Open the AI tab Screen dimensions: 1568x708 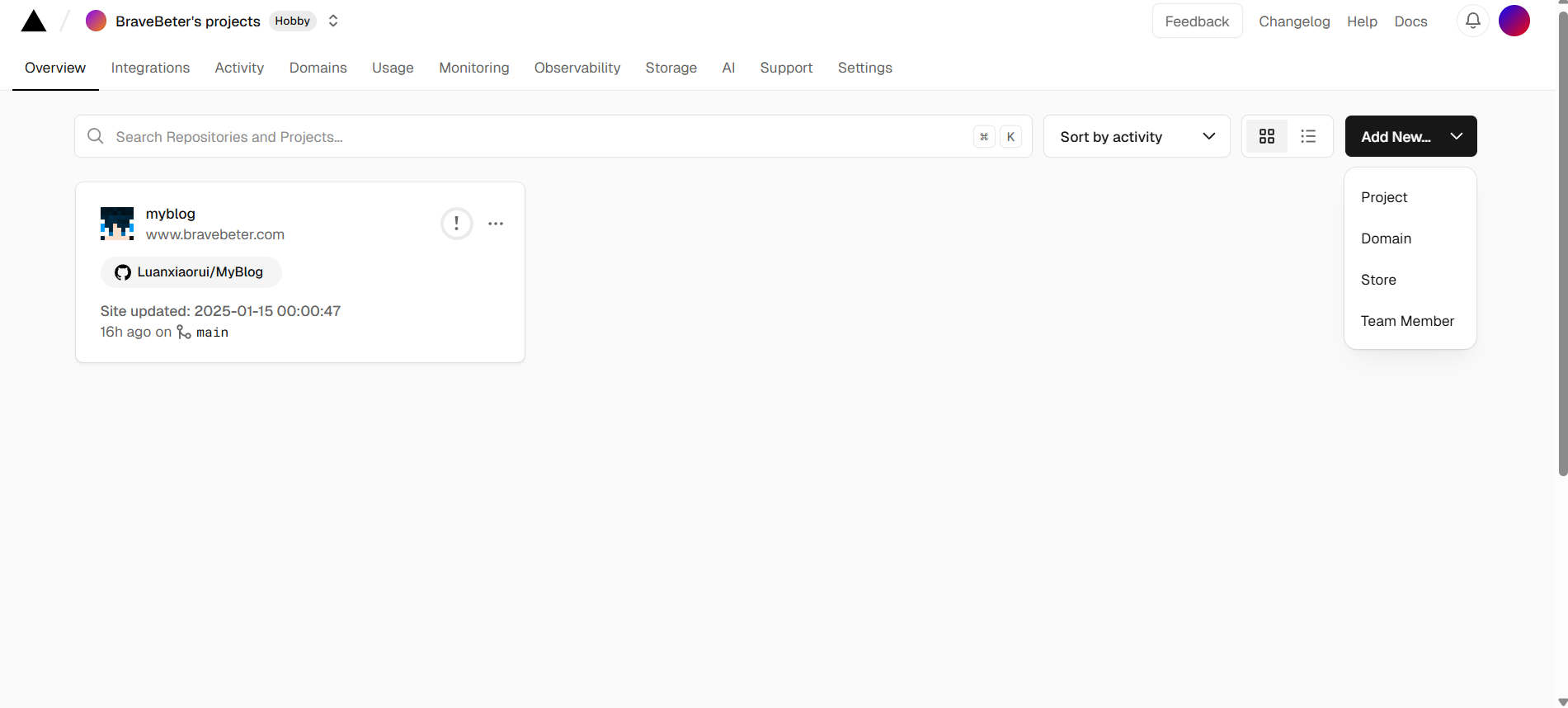(728, 68)
